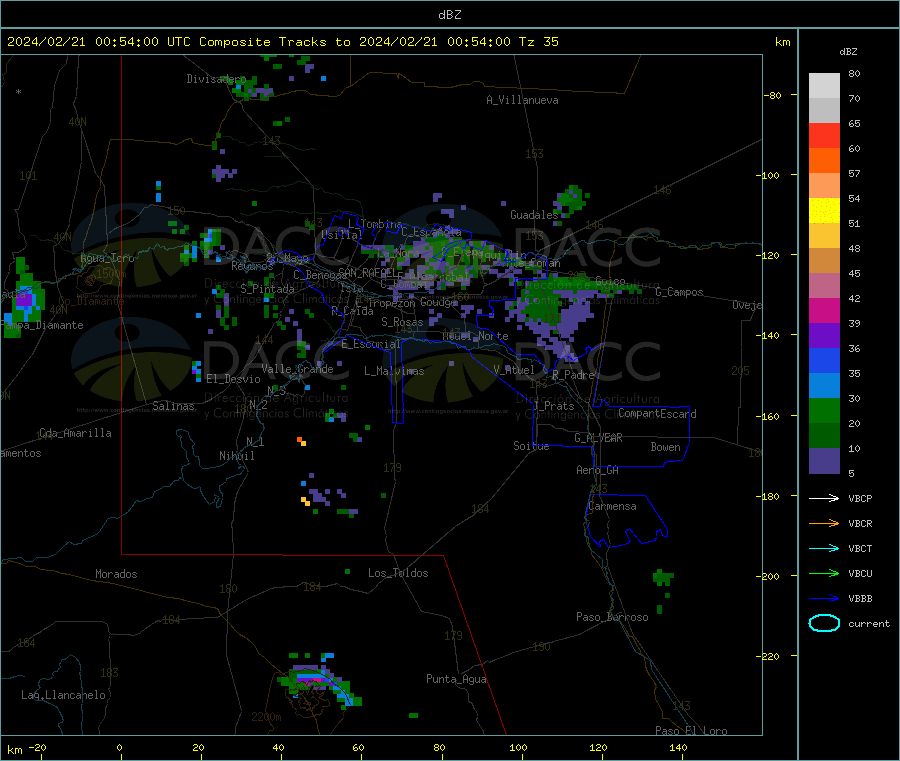Choose the slate violet 5–10 dBZ swatch
This screenshot has width=900, height=761.
824,461
